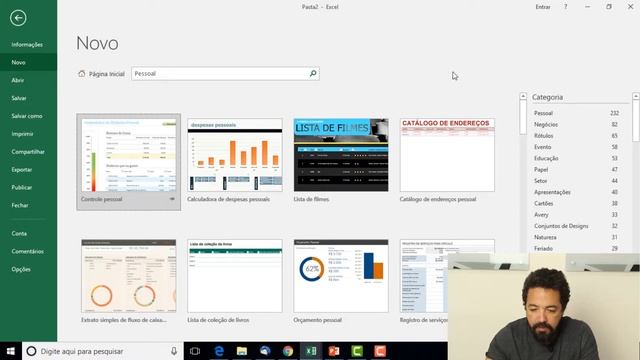
Task: Open Lista de coleção de livros template
Action: (x=235, y=281)
